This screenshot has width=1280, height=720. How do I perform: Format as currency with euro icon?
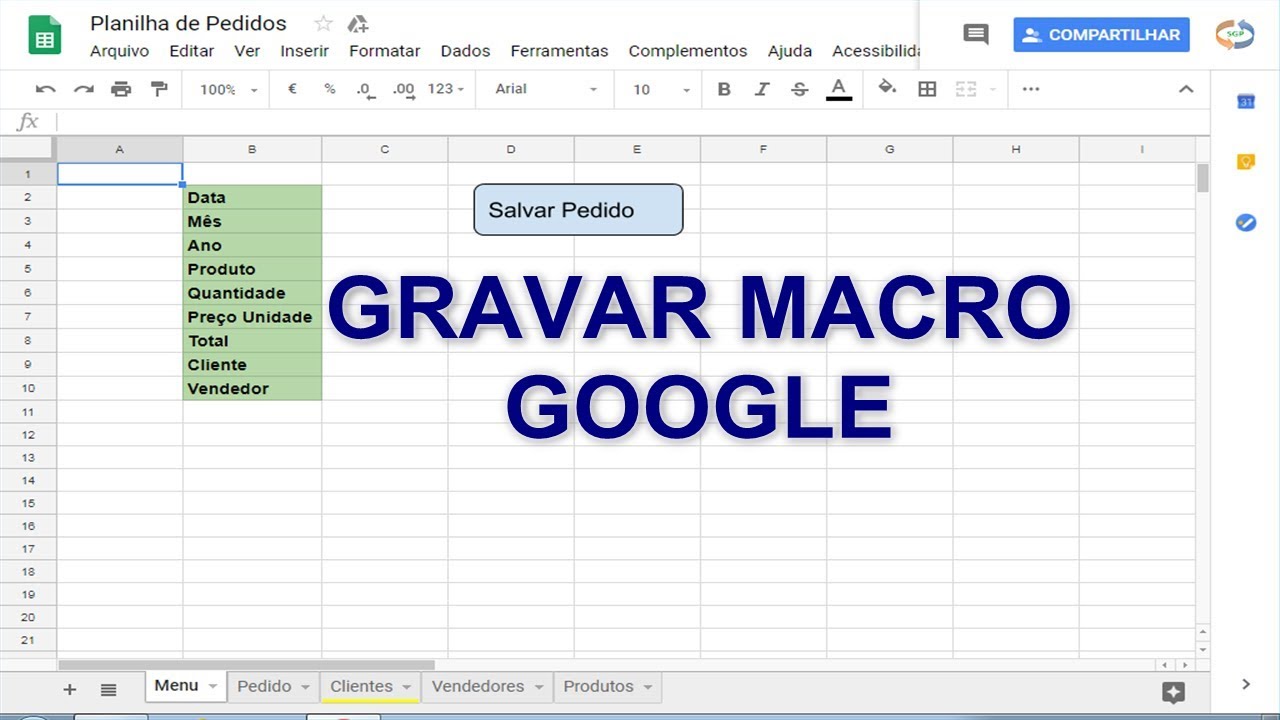(x=292, y=89)
